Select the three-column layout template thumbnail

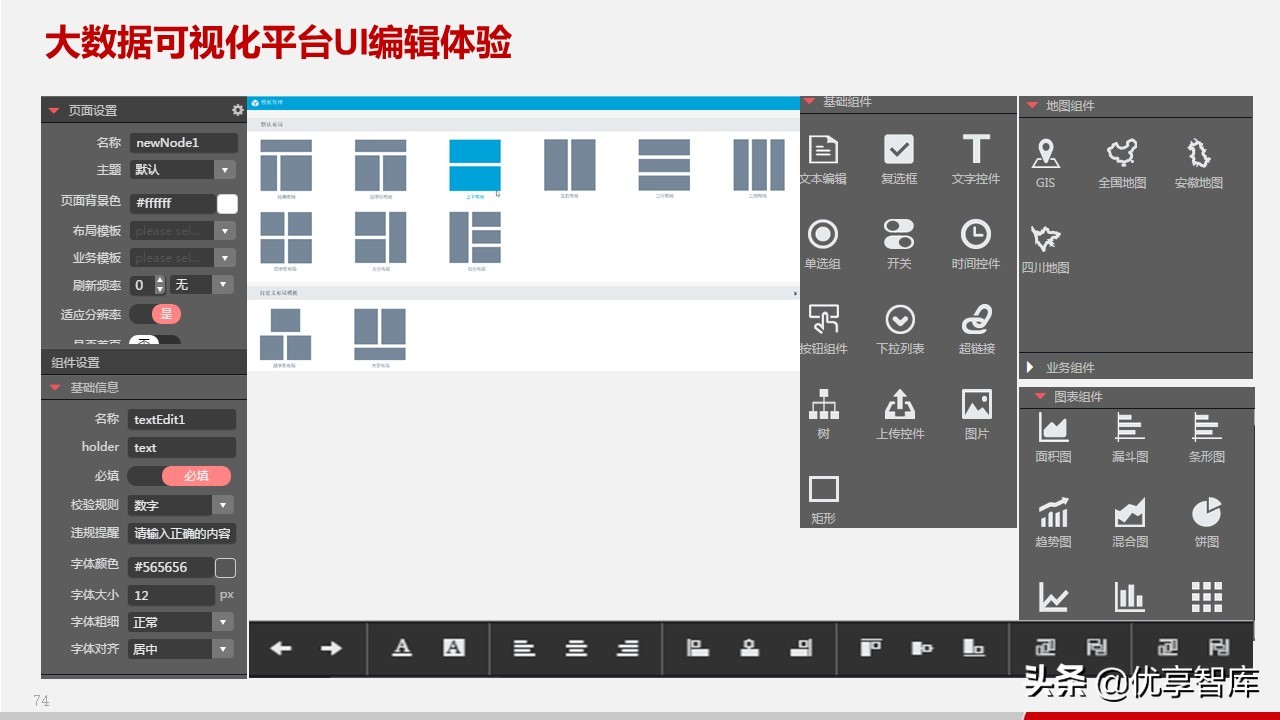click(759, 165)
